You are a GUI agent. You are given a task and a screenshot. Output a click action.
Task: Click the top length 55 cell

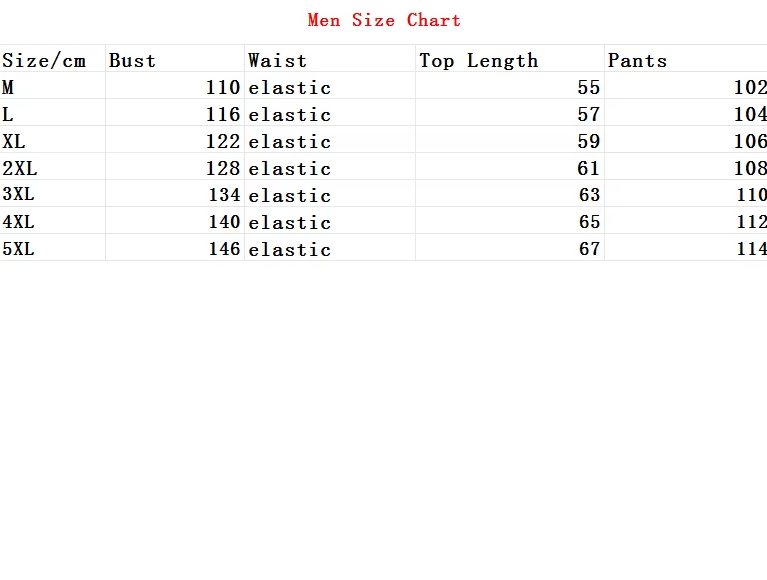[589, 88]
